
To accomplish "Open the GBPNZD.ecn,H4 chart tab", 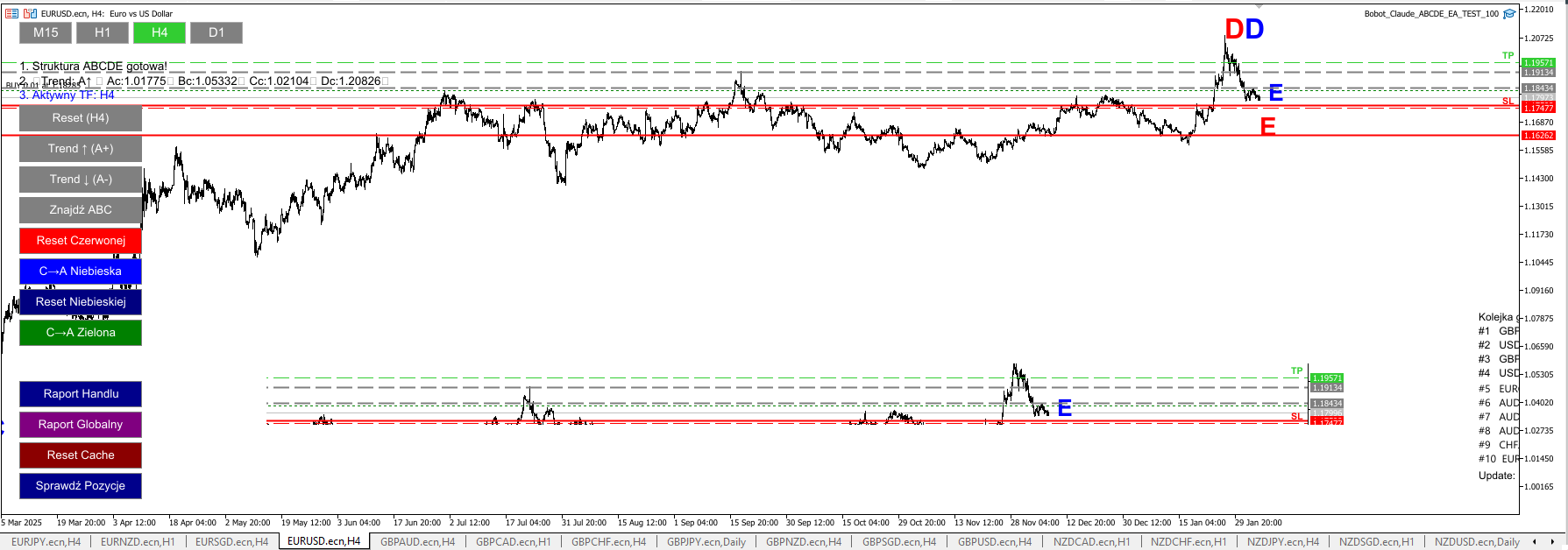I will coord(804,542).
